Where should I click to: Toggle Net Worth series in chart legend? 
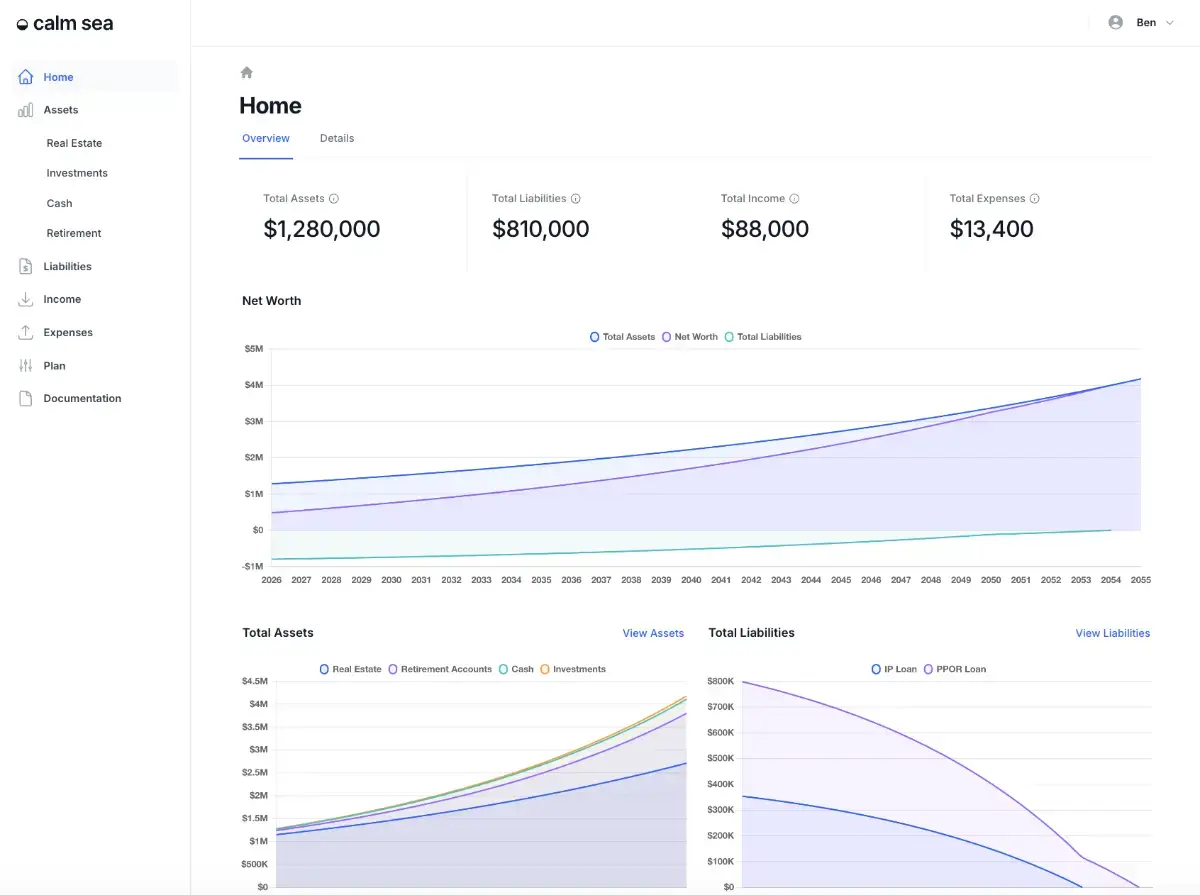click(689, 337)
